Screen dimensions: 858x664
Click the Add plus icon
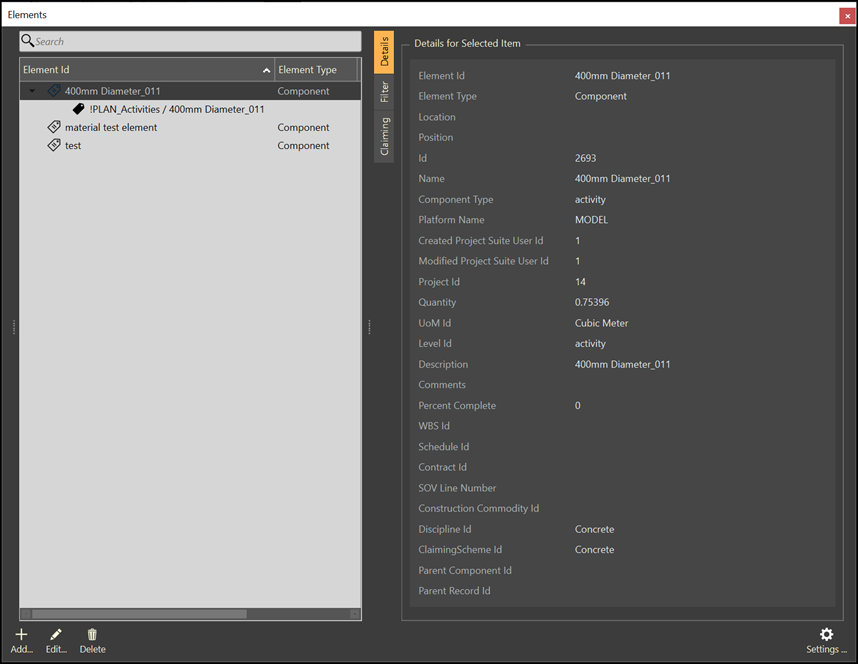(x=21, y=634)
